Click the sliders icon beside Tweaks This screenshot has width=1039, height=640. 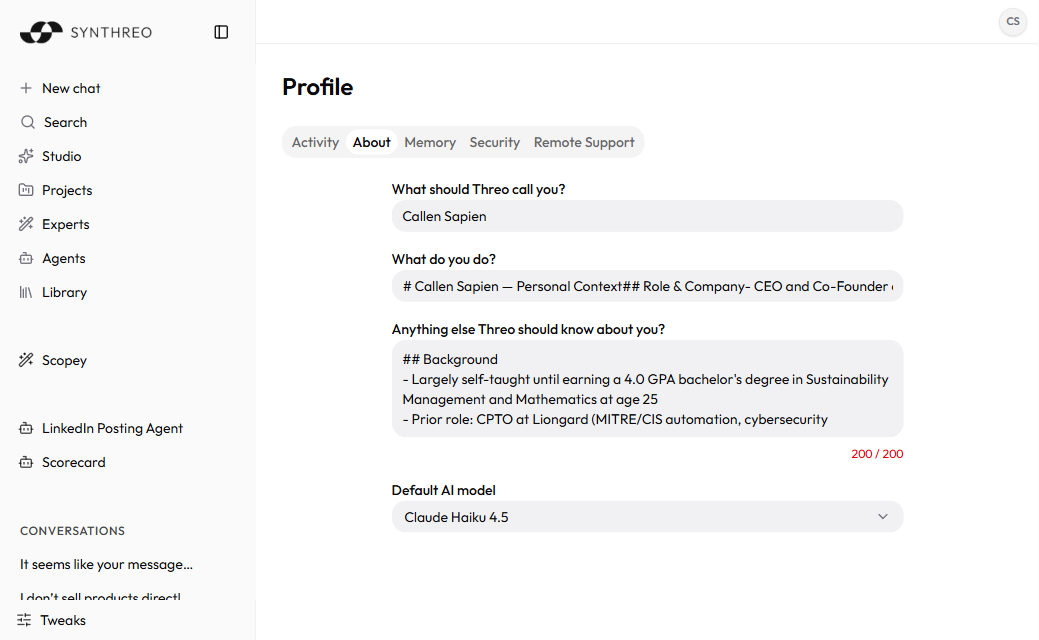tap(25, 620)
